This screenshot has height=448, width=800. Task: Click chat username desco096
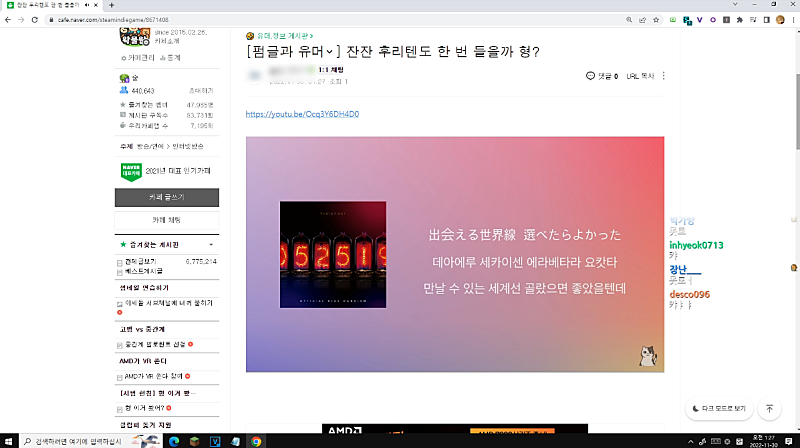tap(689, 294)
